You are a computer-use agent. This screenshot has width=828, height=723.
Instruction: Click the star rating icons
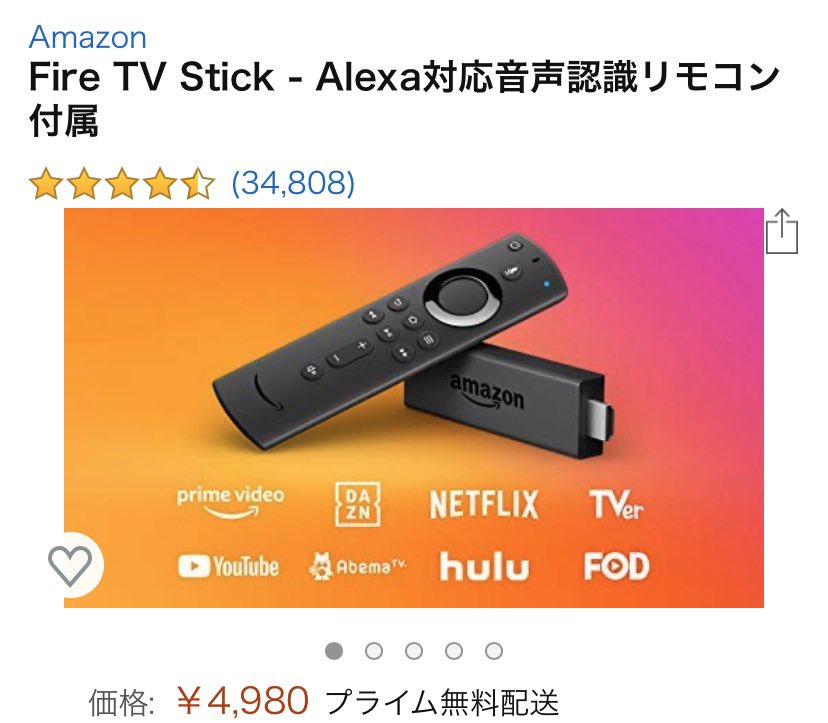click(121, 183)
